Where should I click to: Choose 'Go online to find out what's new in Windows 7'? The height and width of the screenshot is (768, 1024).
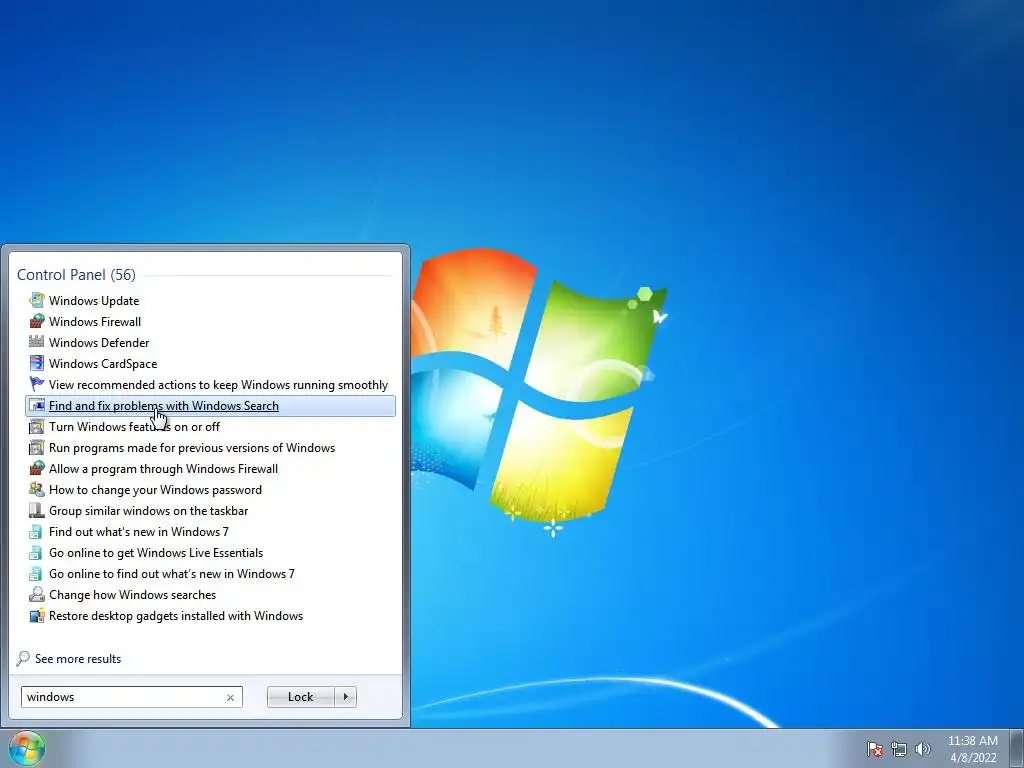[x=171, y=573]
